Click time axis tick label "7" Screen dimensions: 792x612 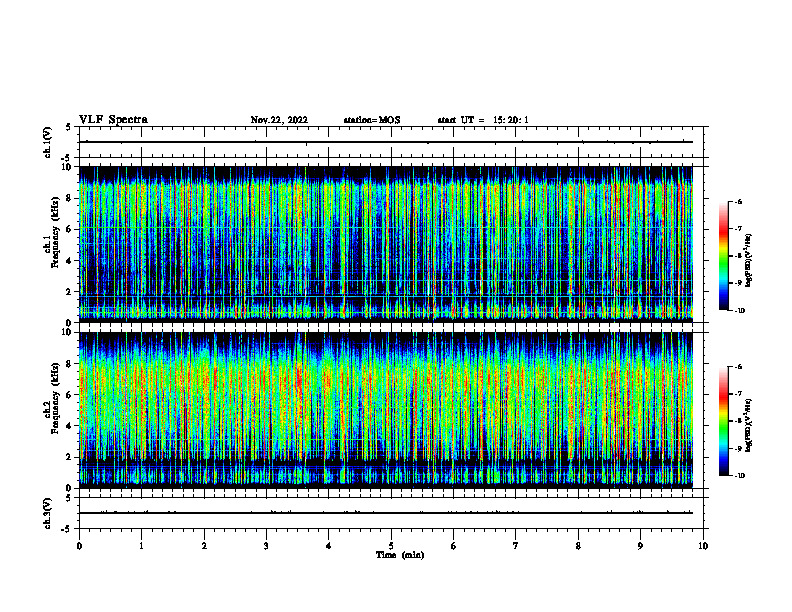click(516, 546)
